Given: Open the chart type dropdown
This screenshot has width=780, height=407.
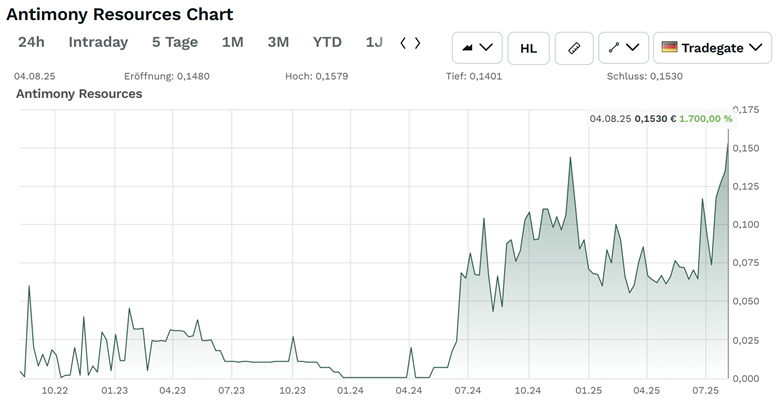Looking at the screenshot, I should tap(476, 47).
